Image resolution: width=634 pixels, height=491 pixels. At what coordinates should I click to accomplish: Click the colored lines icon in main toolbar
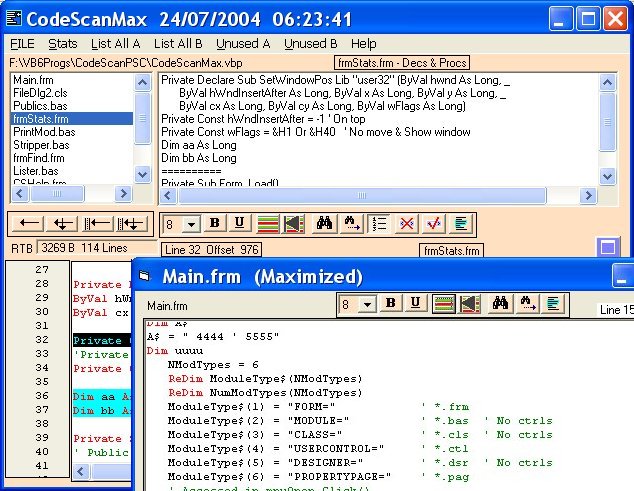pyautogui.click(x=268, y=224)
